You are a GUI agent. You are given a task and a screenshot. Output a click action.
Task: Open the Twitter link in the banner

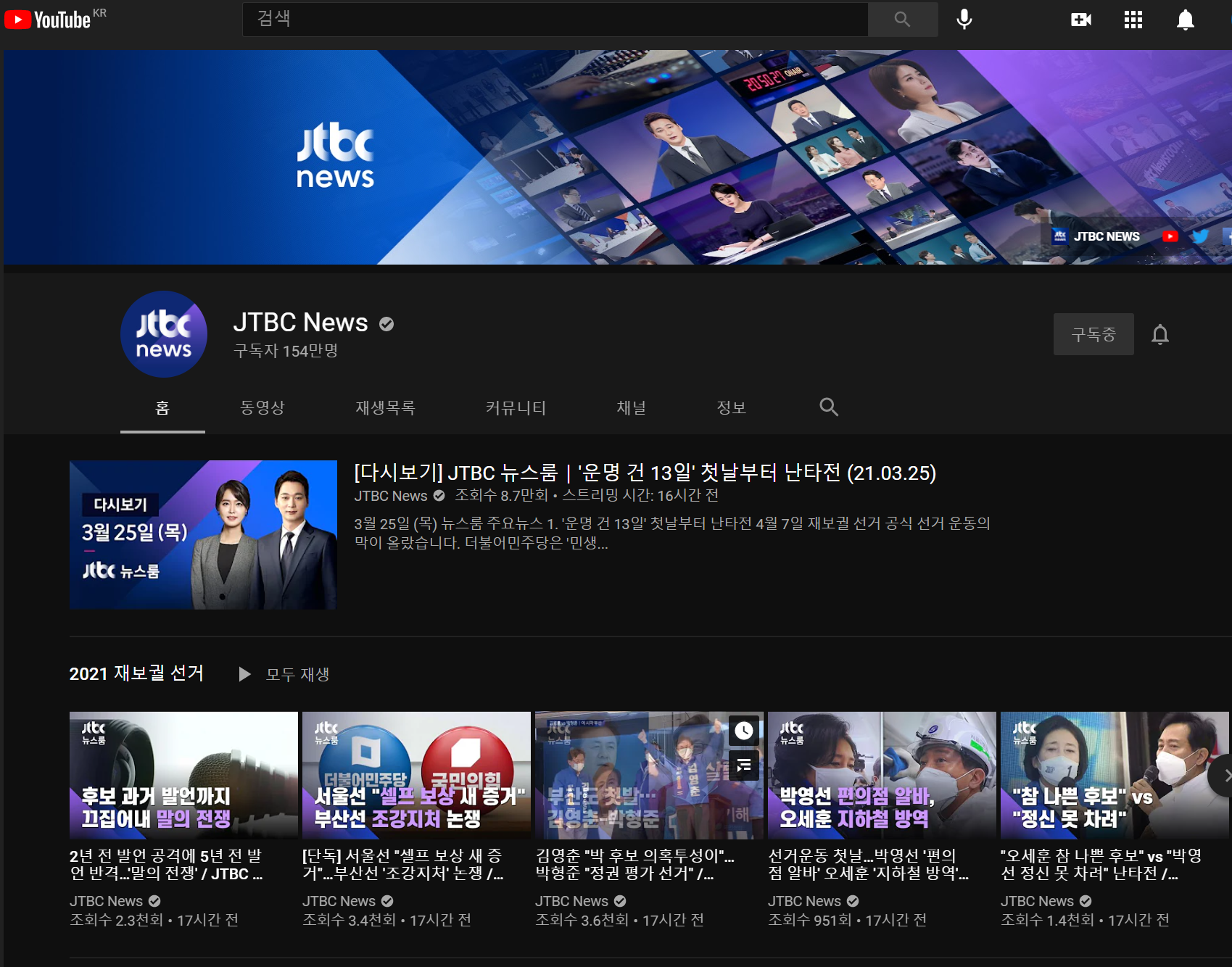coord(1201,236)
